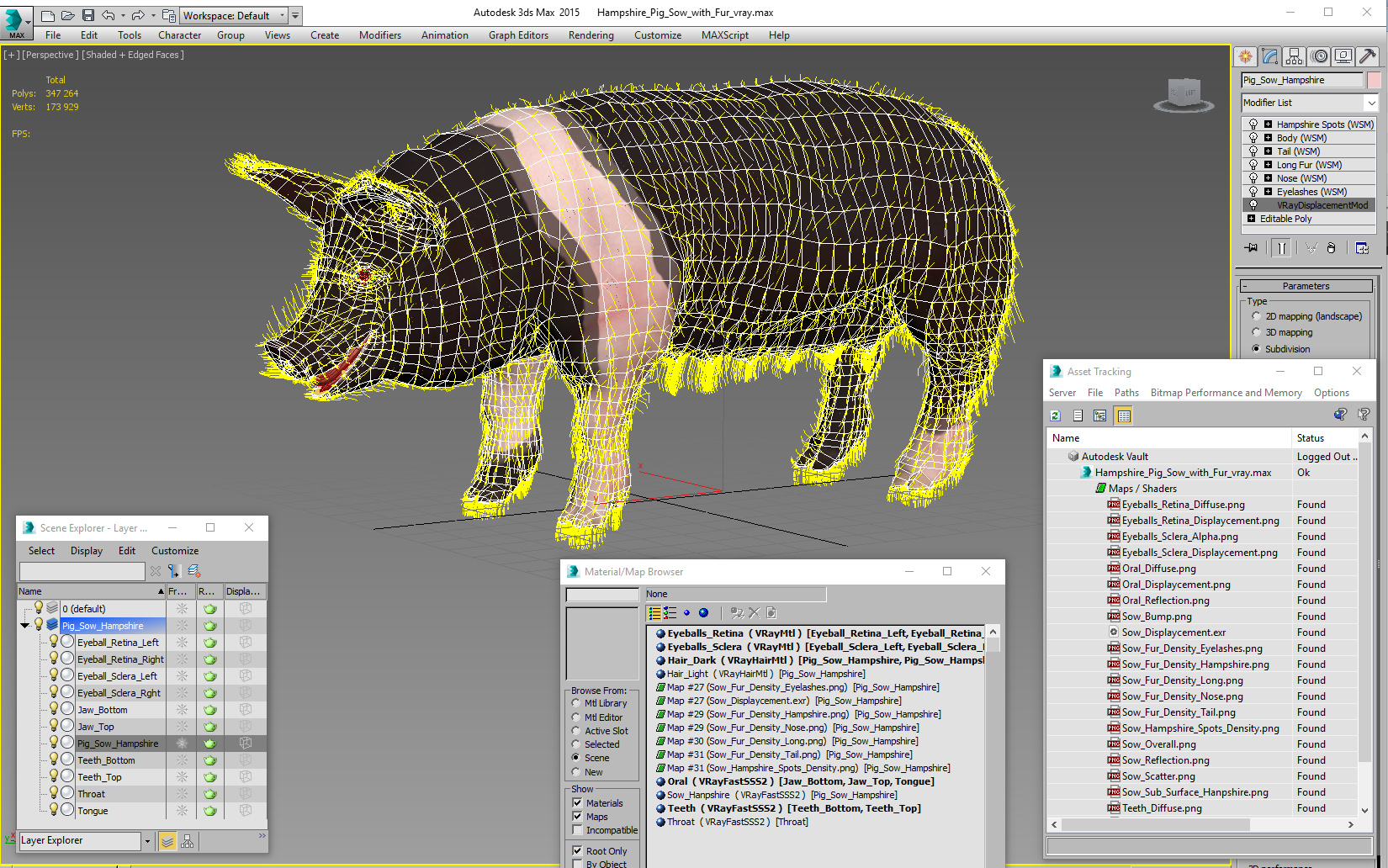Click Remove Modifier trash icon

pyautogui.click(x=1331, y=248)
